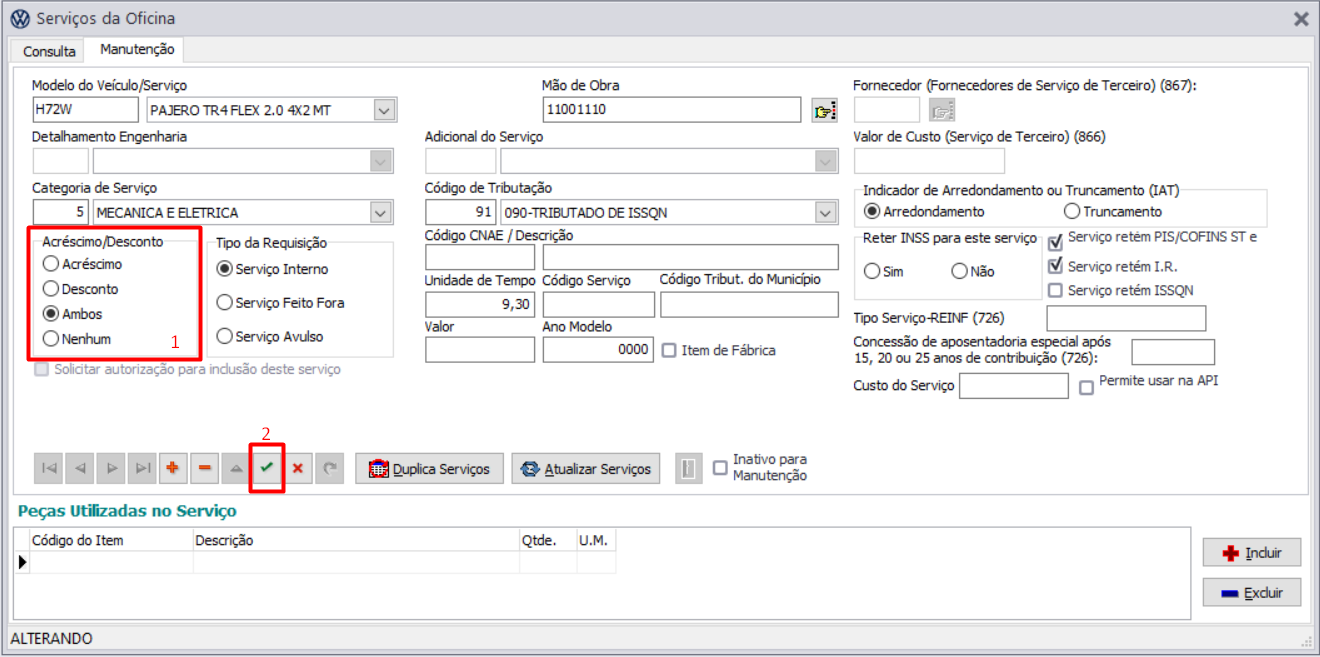Select the Desconto radio option
Screen dimensions: 1320x657
(51, 289)
